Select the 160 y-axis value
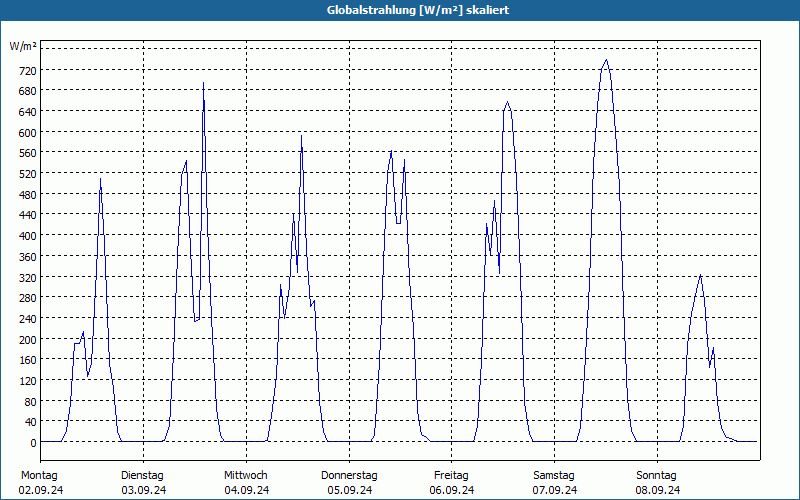 pyautogui.click(x=27, y=360)
